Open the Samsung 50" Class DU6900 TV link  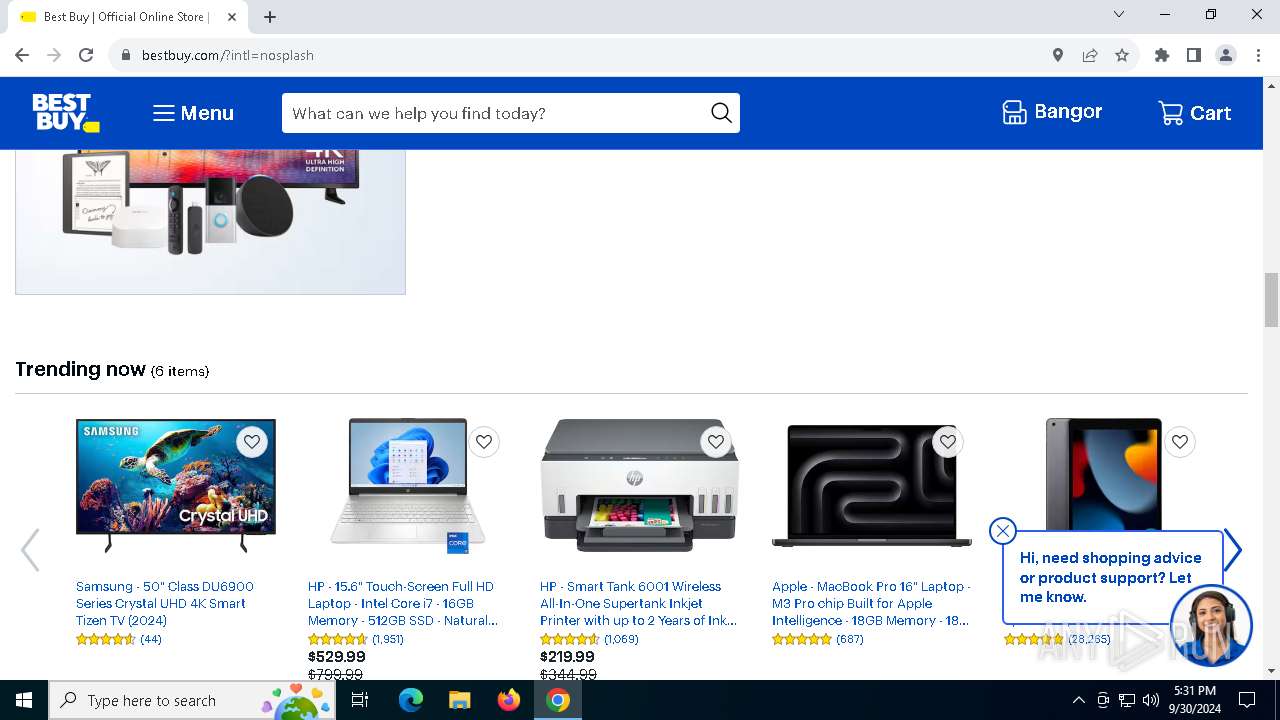[x=165, y=603]
